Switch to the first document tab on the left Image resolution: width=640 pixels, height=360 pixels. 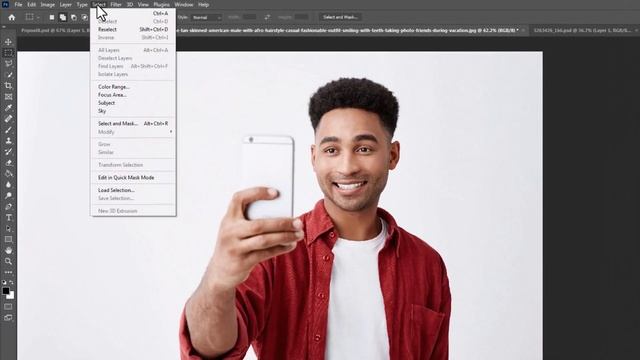tap(53, 30)
